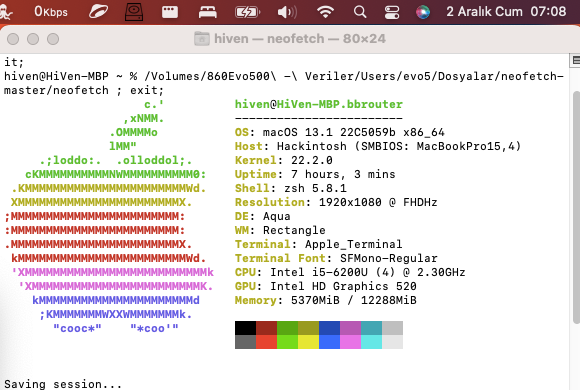Viewport: 580px width, 390px height.
Task: Click the Saving session... text
Action: click(63, 384)
